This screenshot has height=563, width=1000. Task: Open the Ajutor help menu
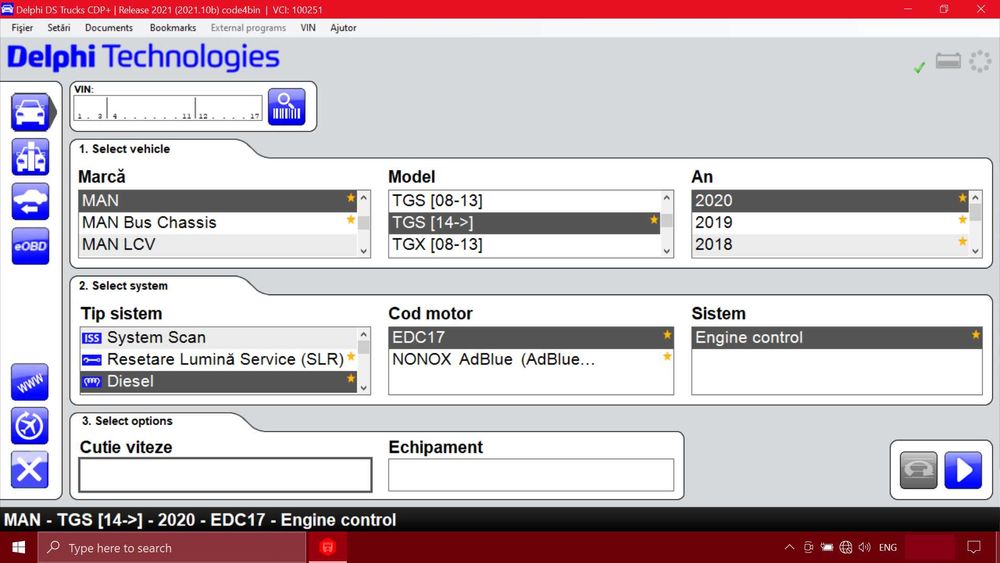pyautogui.click(x=343, y=27)
